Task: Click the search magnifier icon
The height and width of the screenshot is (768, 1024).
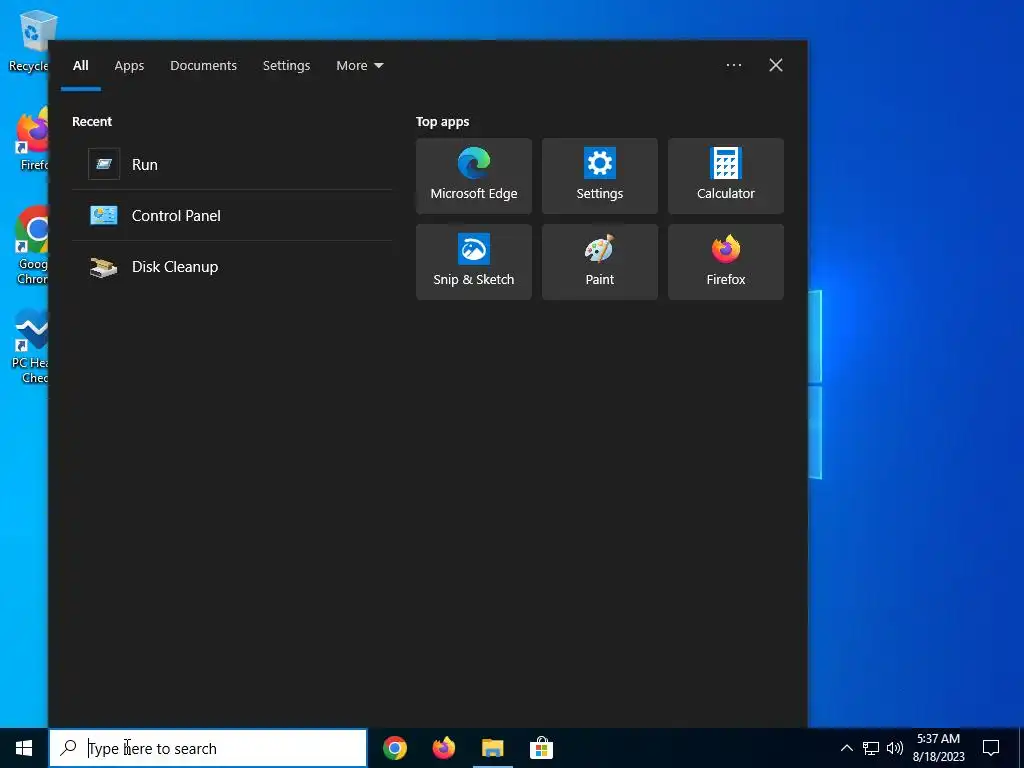Action: click(x=68, y=748)
